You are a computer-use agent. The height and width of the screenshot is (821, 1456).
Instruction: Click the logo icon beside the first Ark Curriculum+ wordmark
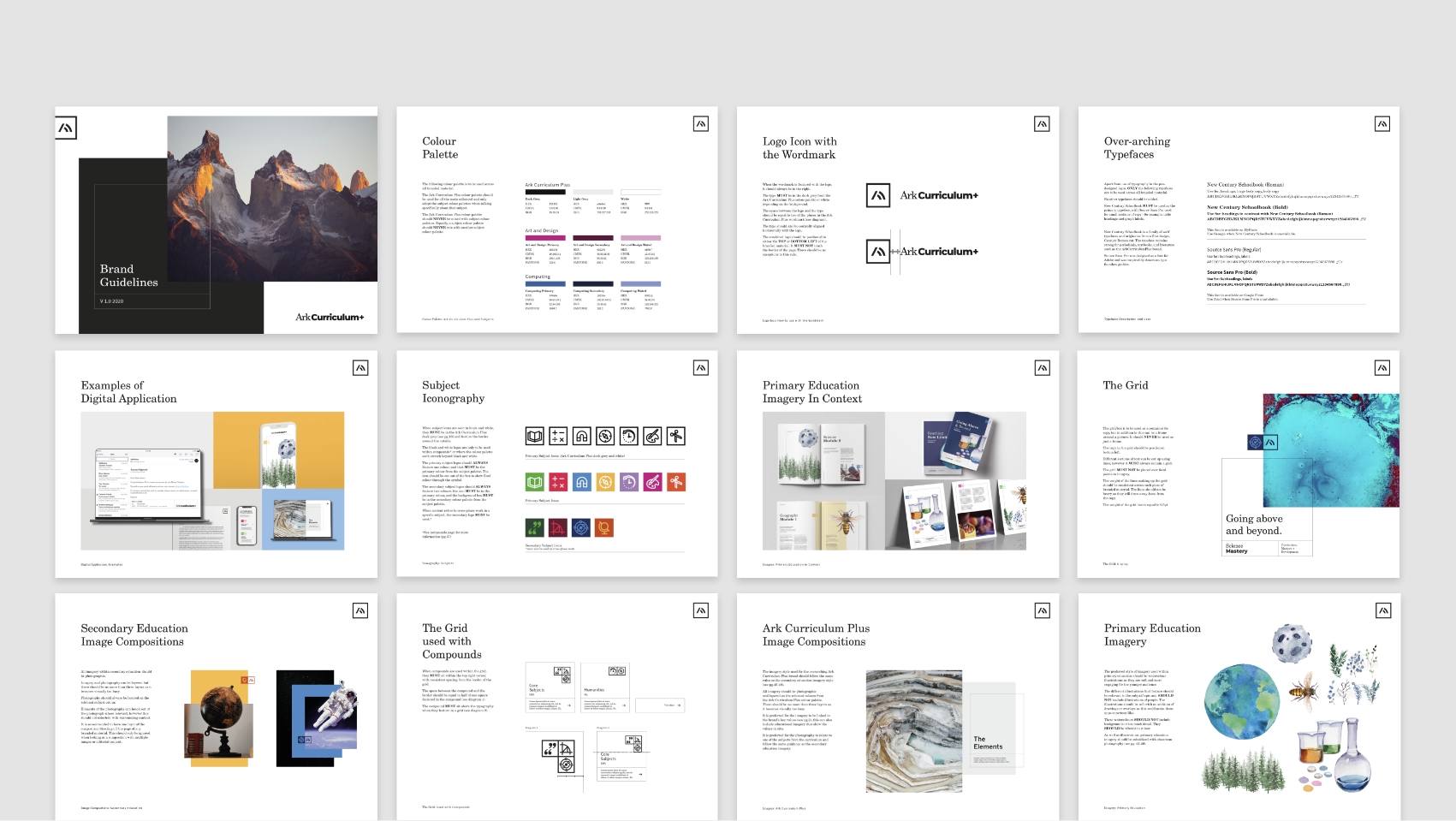coord(878,195)
